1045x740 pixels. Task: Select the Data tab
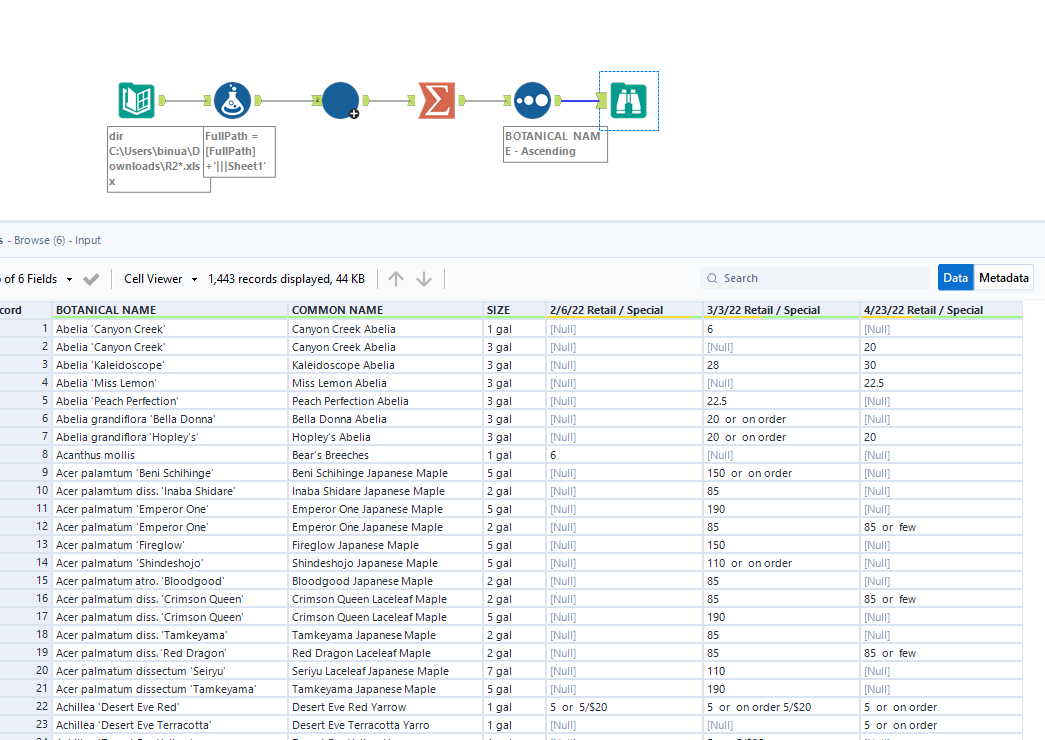pos(954,277)
